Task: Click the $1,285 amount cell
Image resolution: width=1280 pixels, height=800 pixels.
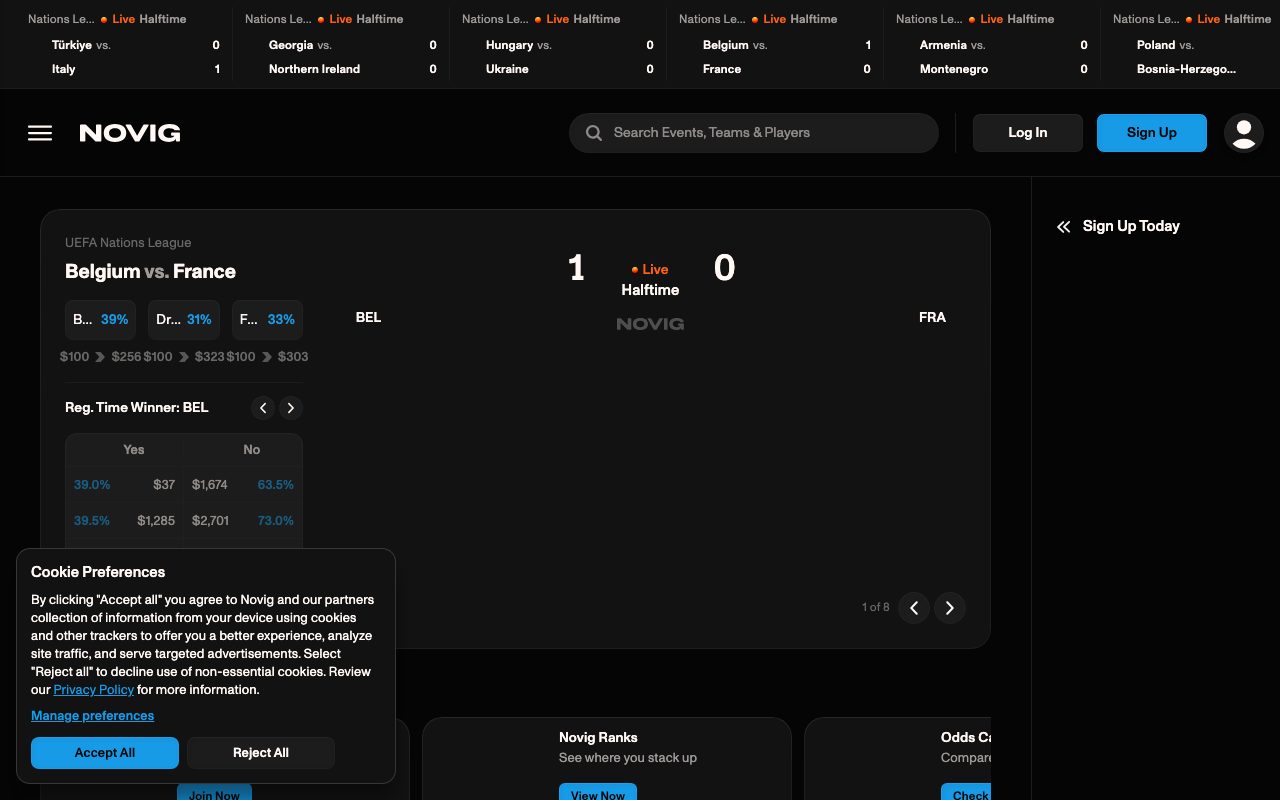Action: click(156, 521)
